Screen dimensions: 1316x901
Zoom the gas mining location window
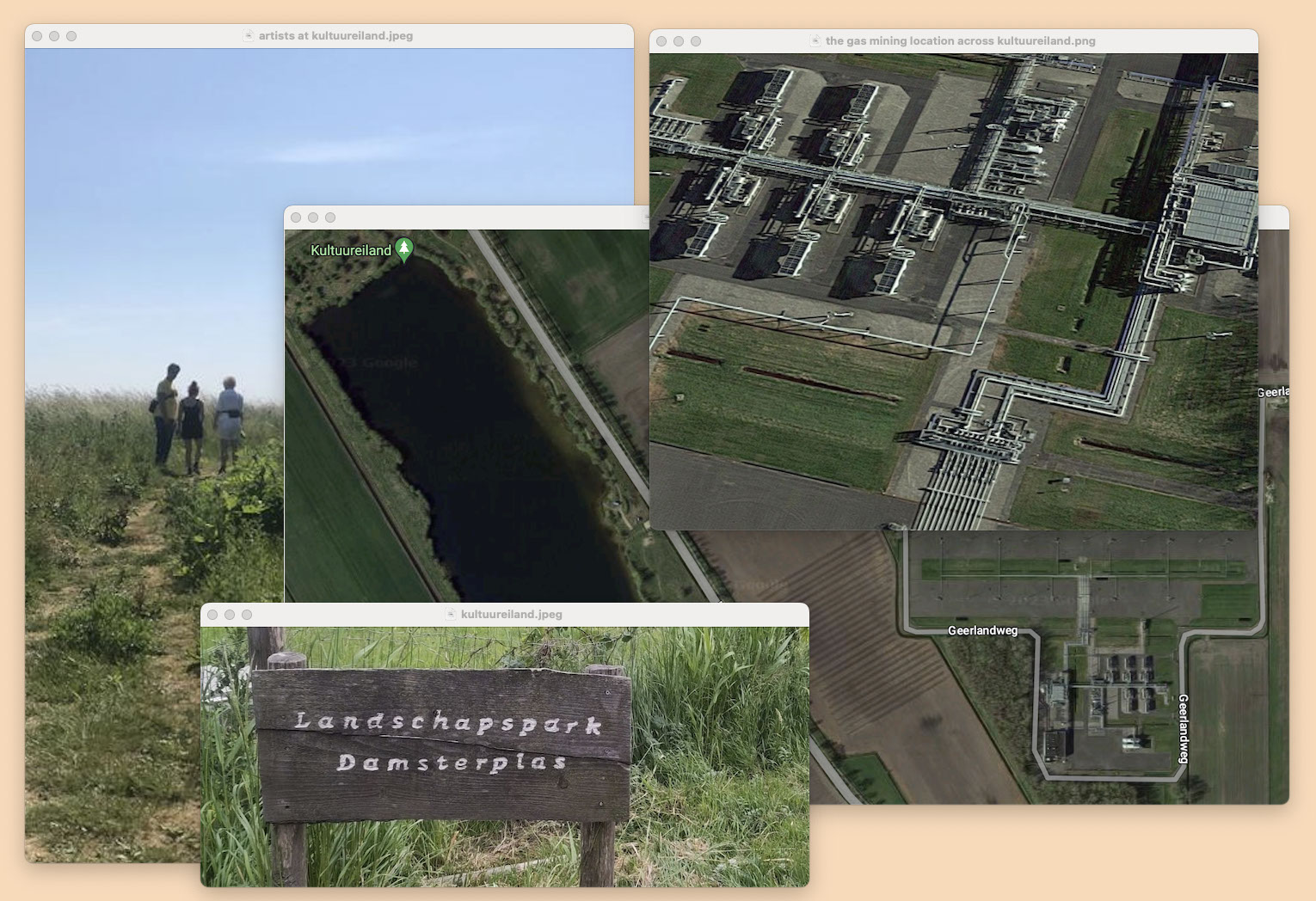[x=696, y=41]
